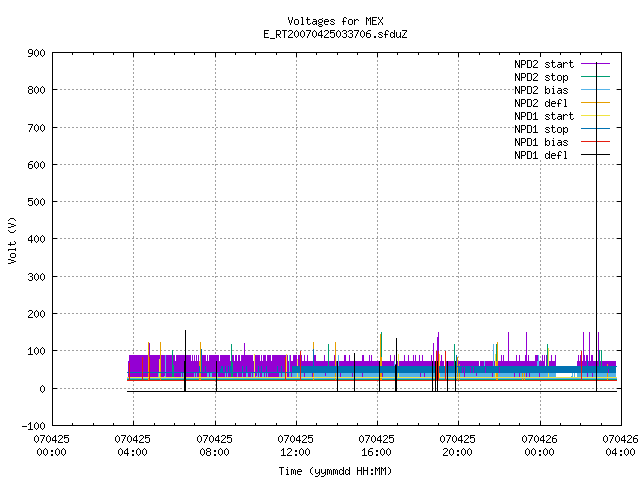Click the 200 y-axis tick label
Viewport: 640px width, 480px height.
coord(36,314)
